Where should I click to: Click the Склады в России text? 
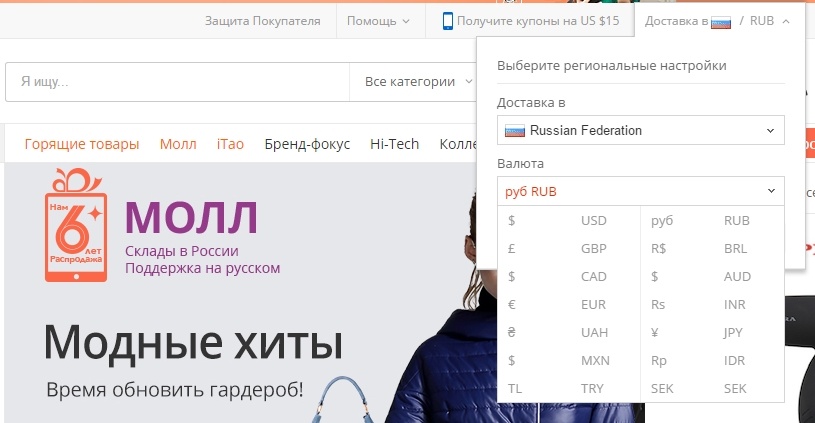(x=181, y=251)
